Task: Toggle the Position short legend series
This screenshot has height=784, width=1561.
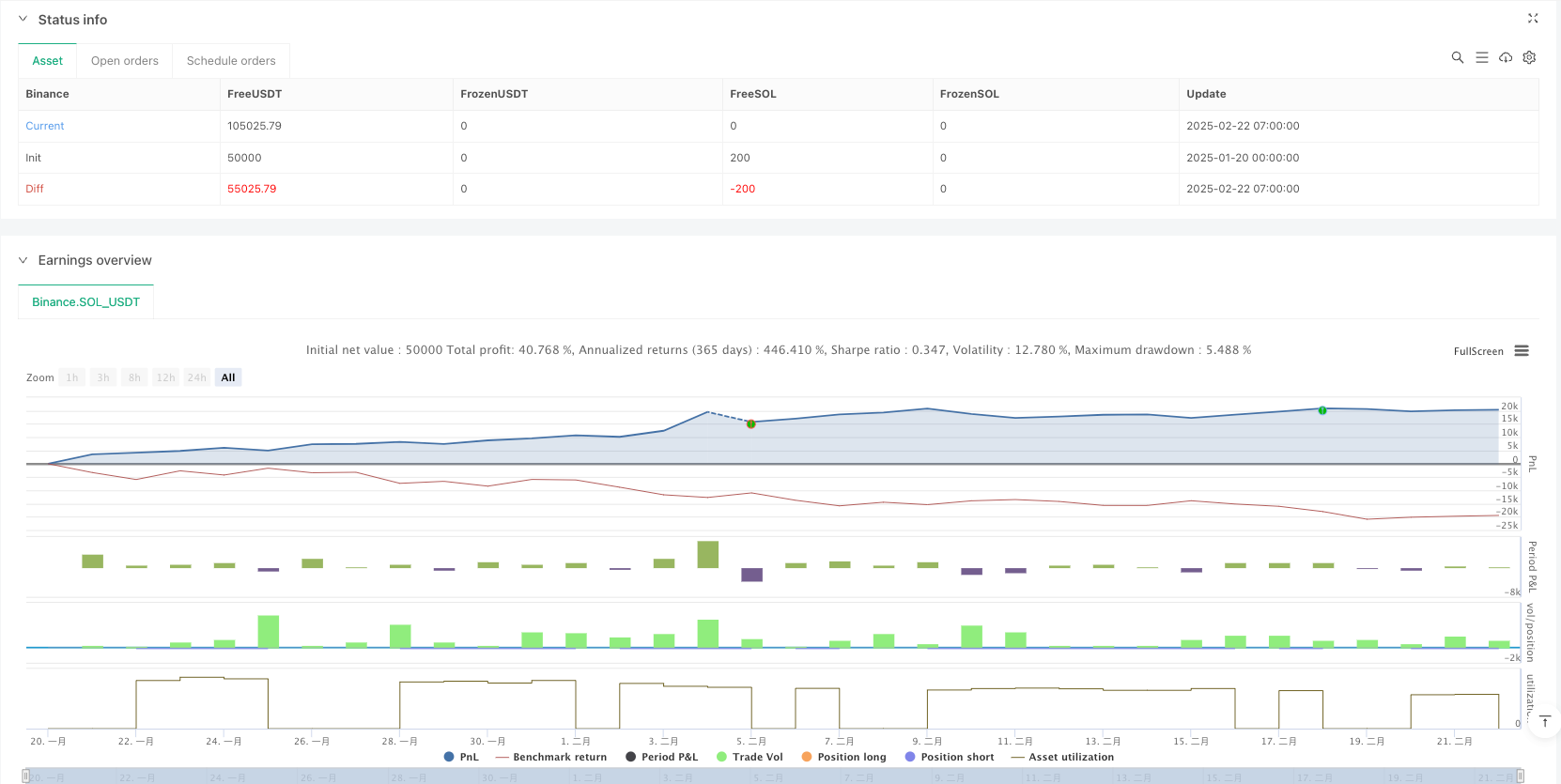Action: (x=950, y=757)
